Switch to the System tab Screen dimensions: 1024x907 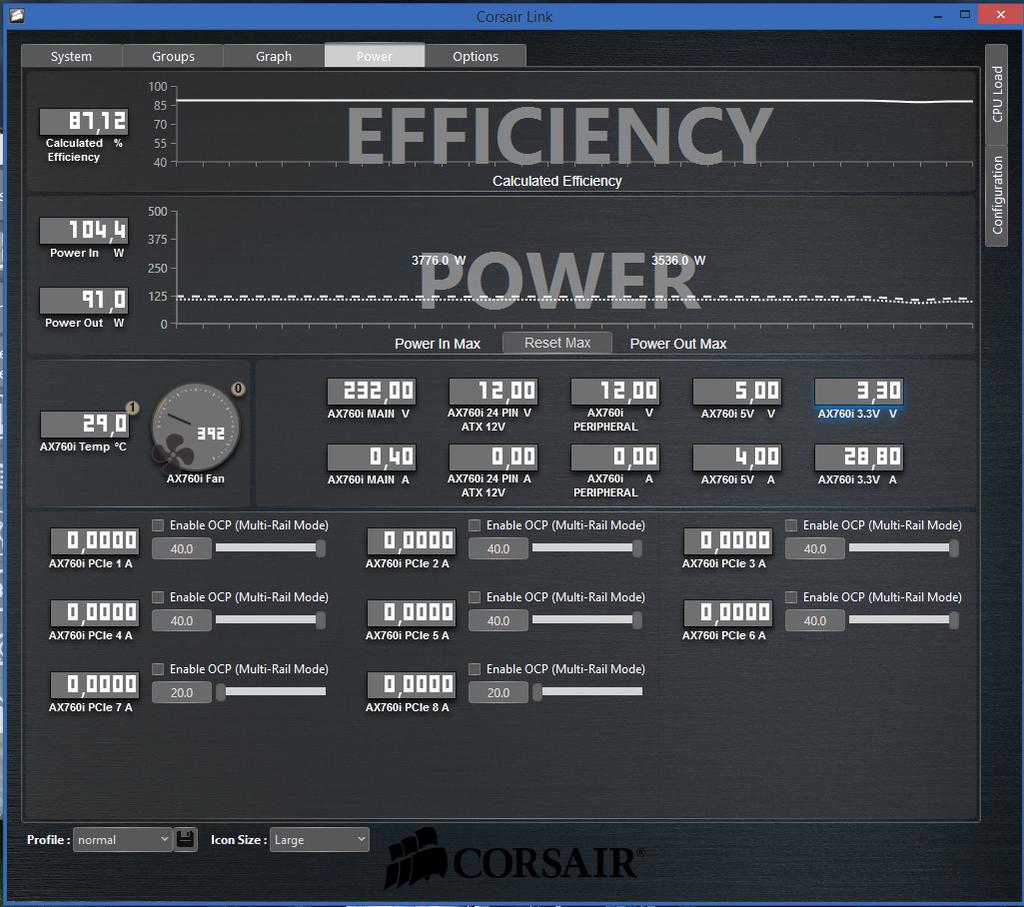pyautogui.click(x=71, y=56)
